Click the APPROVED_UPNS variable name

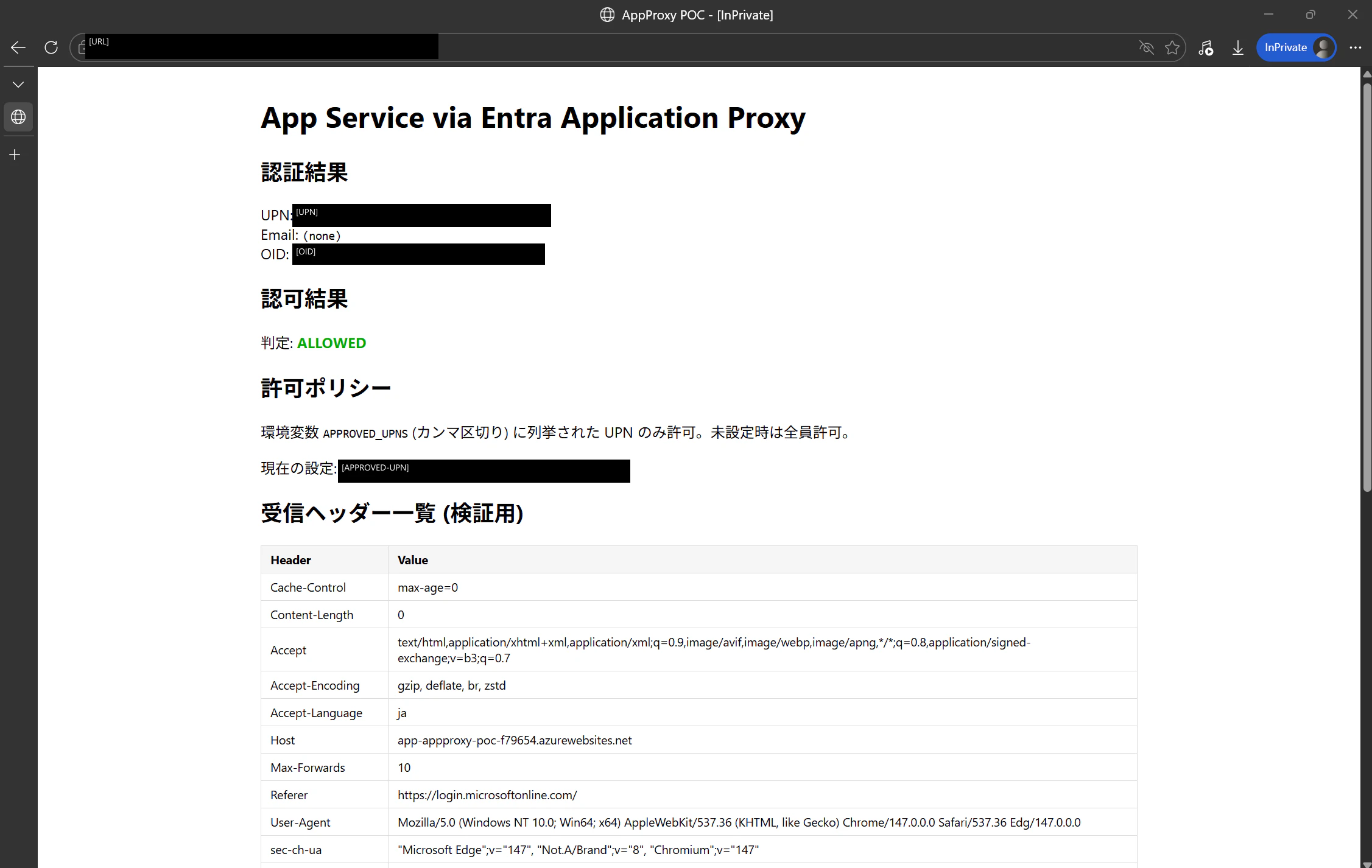point(365,433)
